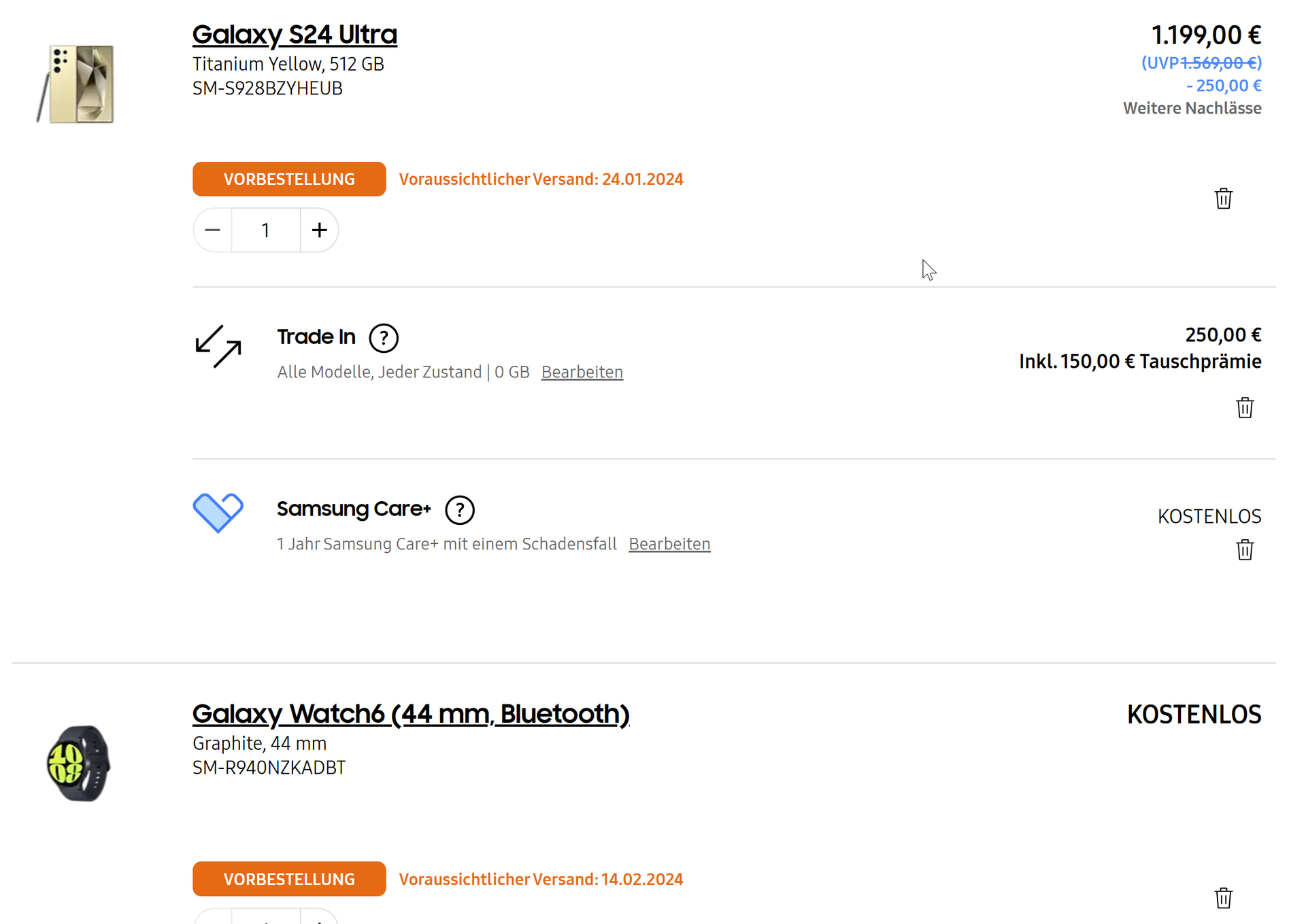Click the Samsung Care+ heart icon
This screenshot has height=924, width=1306.
tap(218, 512)
